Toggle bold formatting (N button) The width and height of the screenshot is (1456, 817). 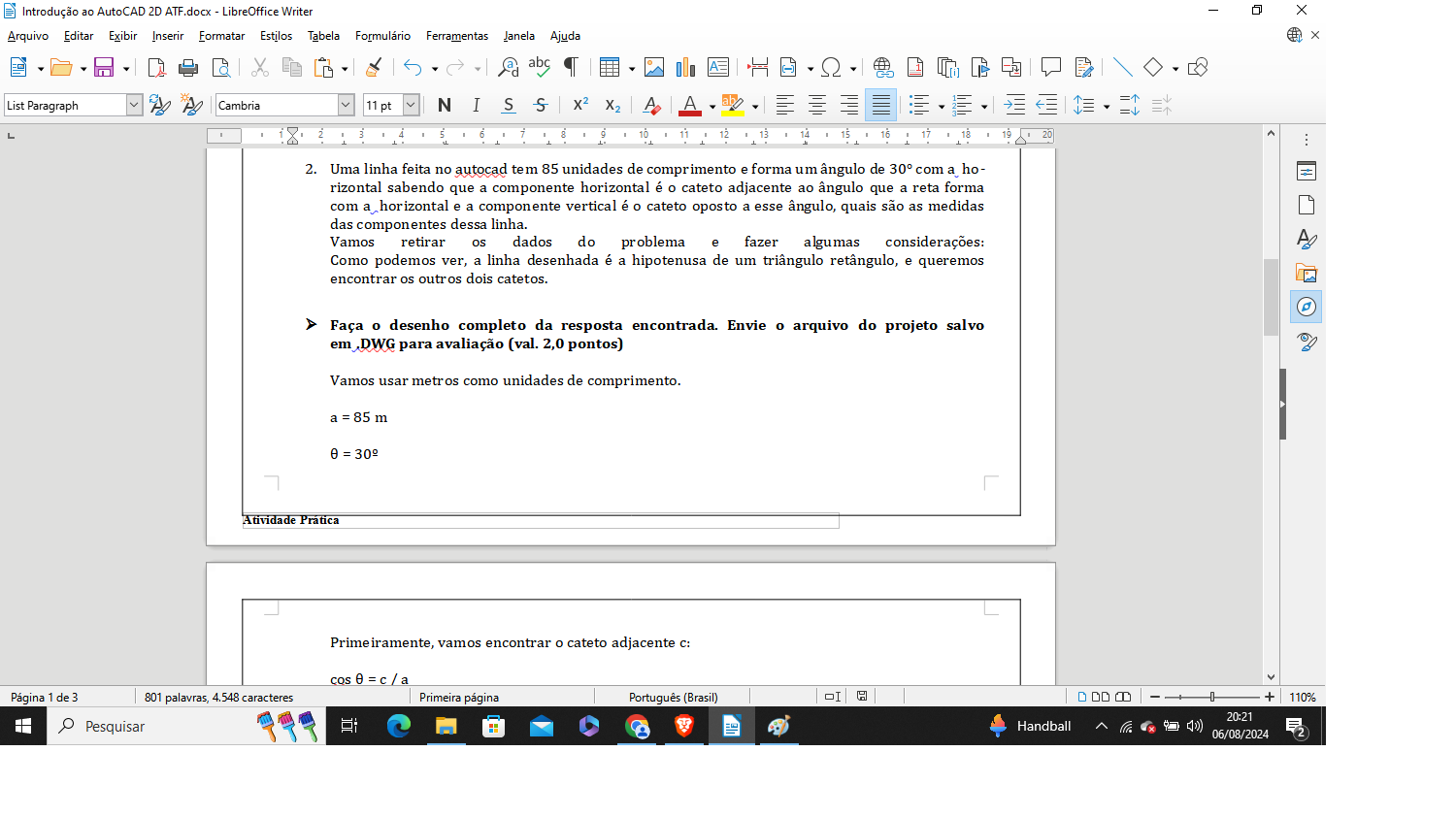445,105
